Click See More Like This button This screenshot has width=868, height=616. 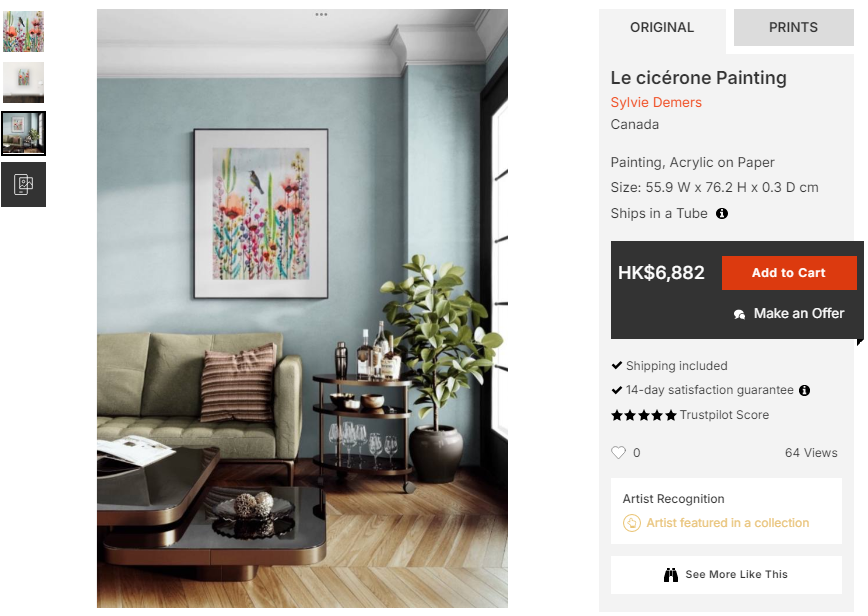coord(726,575)
